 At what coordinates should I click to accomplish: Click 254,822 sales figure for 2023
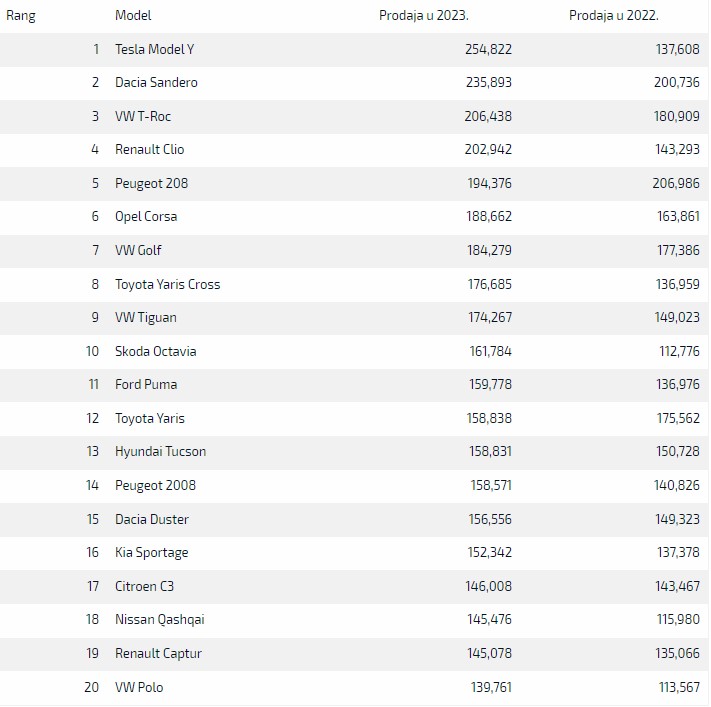click(488, 49)
